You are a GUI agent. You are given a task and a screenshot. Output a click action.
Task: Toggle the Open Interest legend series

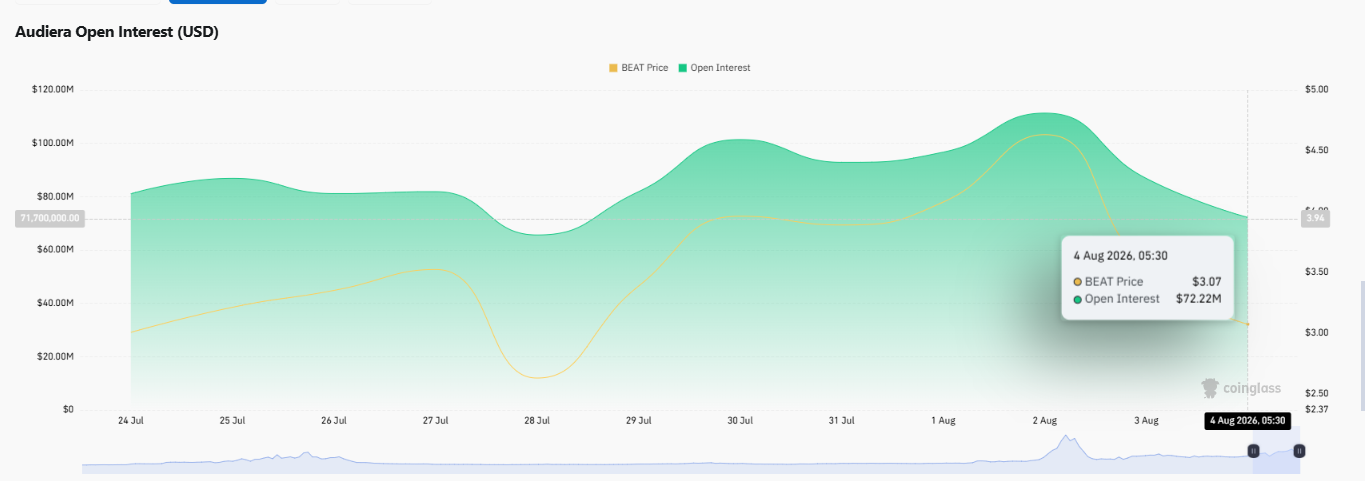tap(714, 68)
